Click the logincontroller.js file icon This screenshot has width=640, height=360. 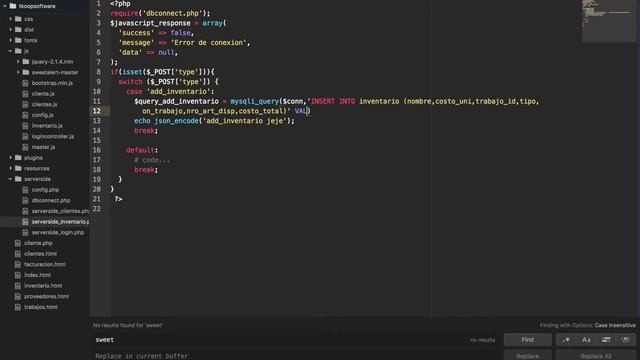coord(25,136)
